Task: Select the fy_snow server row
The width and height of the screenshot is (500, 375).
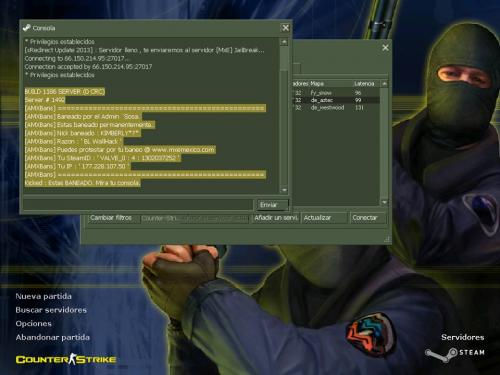Action: (x=336, y=93)
